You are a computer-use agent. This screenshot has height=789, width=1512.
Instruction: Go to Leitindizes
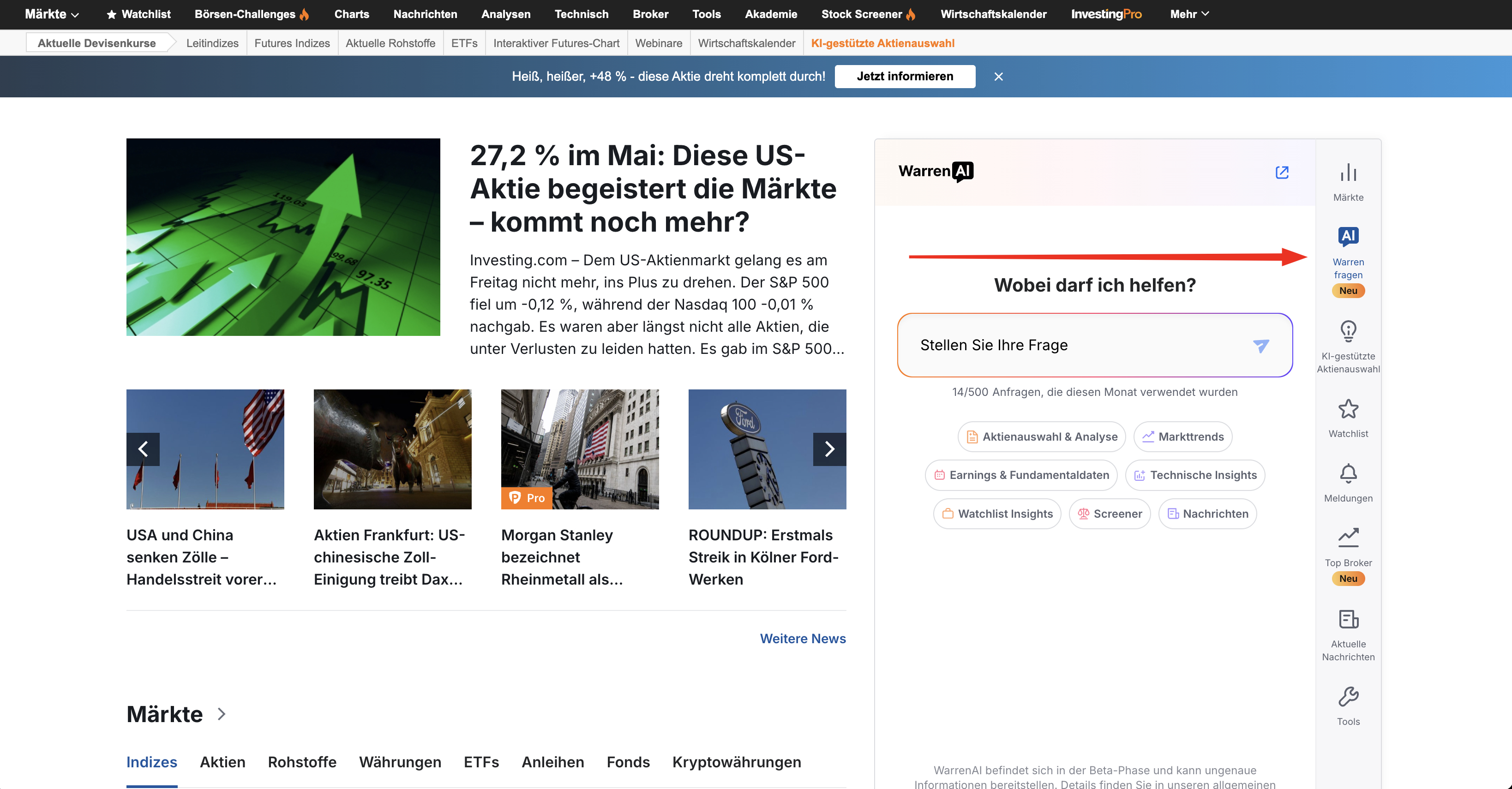[212, 43]
